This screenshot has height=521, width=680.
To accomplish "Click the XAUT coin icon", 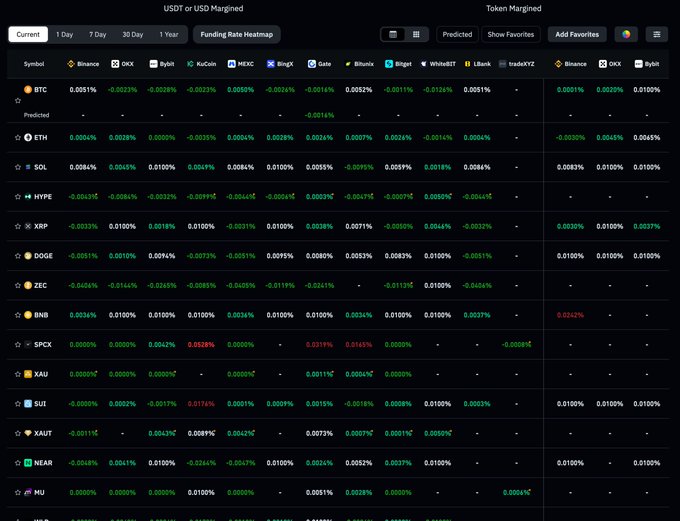I will [x=28, y=433].
